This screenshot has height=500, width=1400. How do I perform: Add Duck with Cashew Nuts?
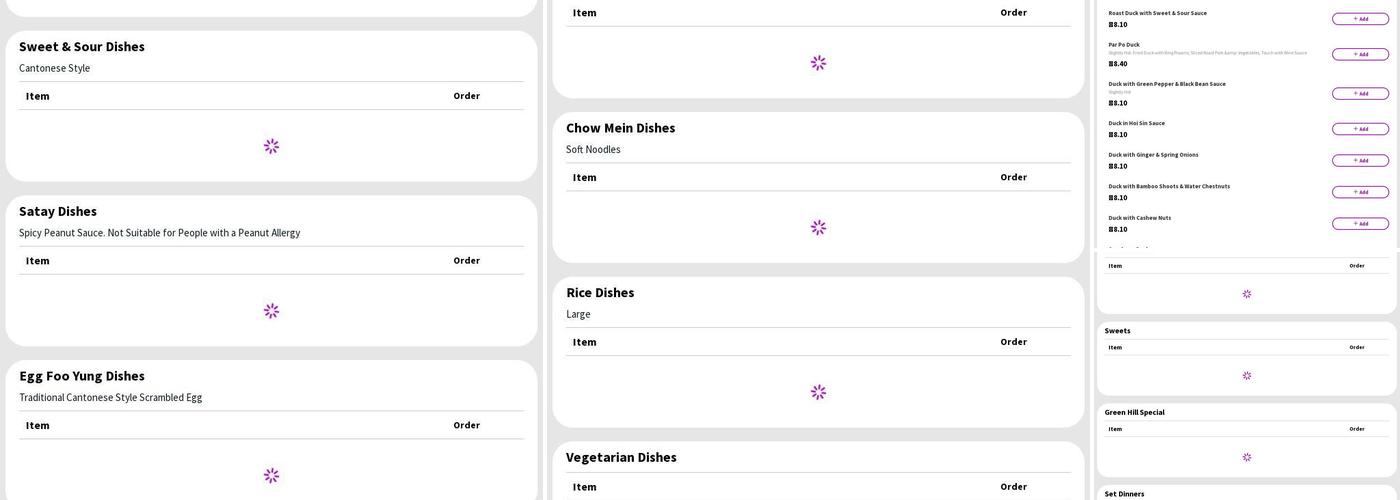click(1360, 224)
